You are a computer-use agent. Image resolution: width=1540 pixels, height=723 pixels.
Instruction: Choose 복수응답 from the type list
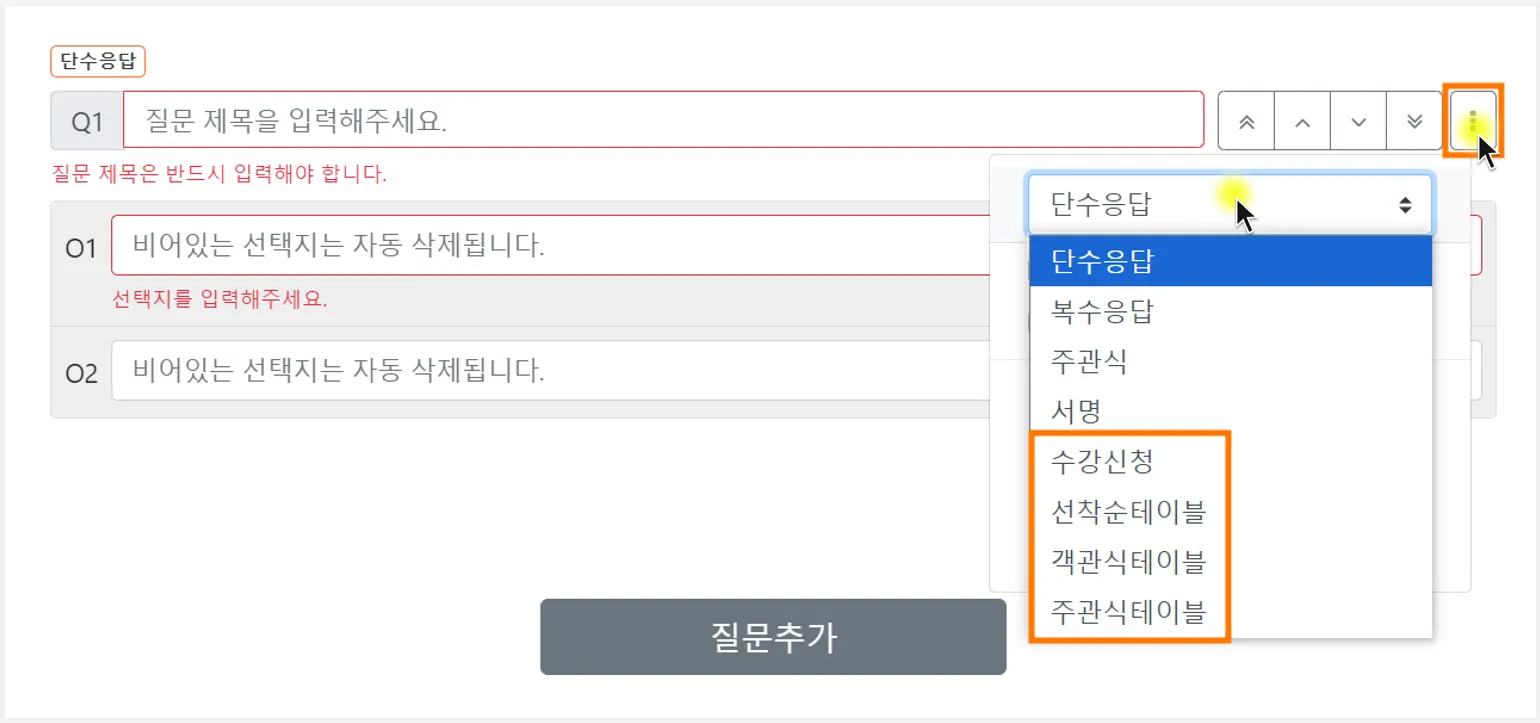tap(1103, 312)
